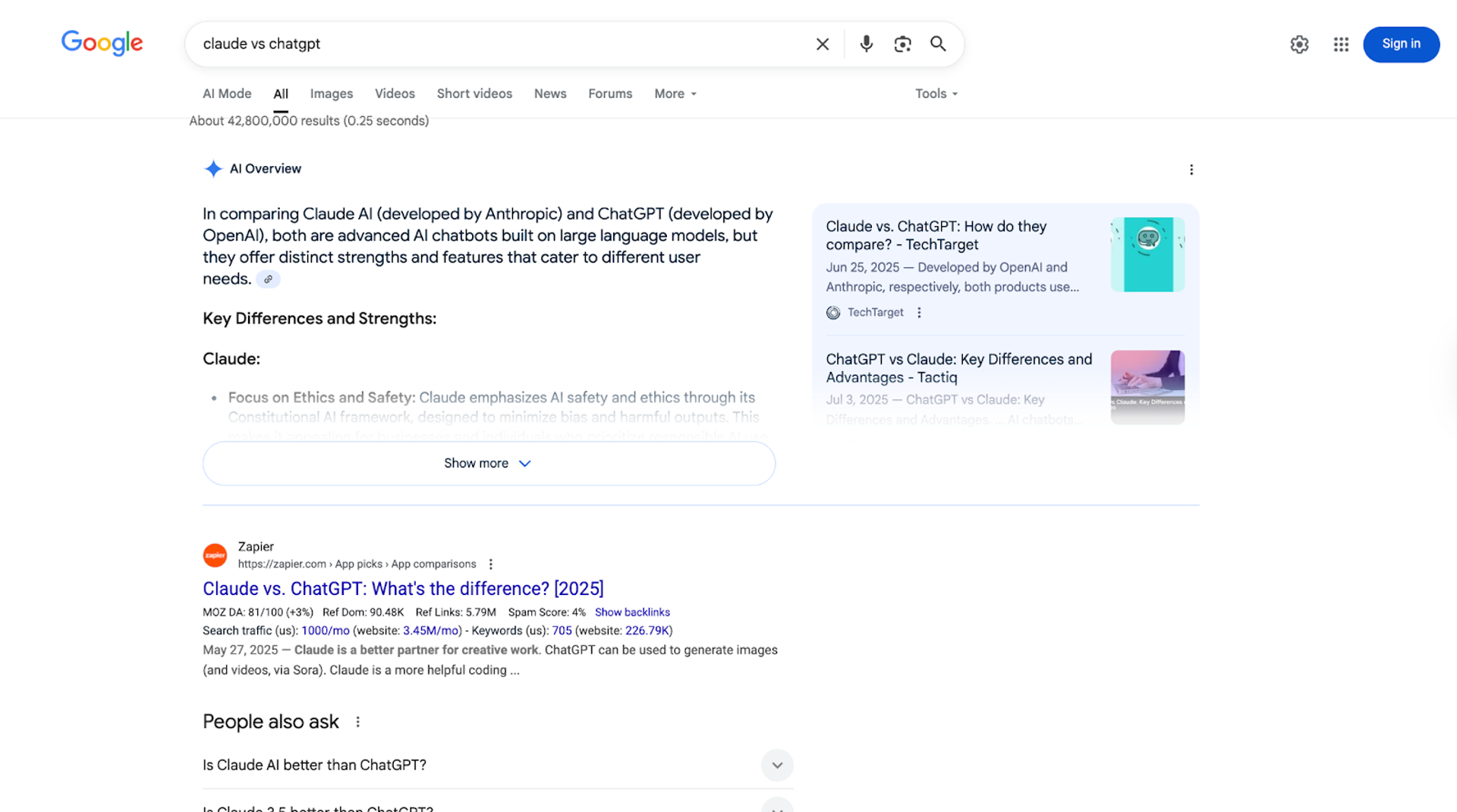Open the Google apps grid
This screenshot has height=812, width=1457.
tap(1341, 44)
